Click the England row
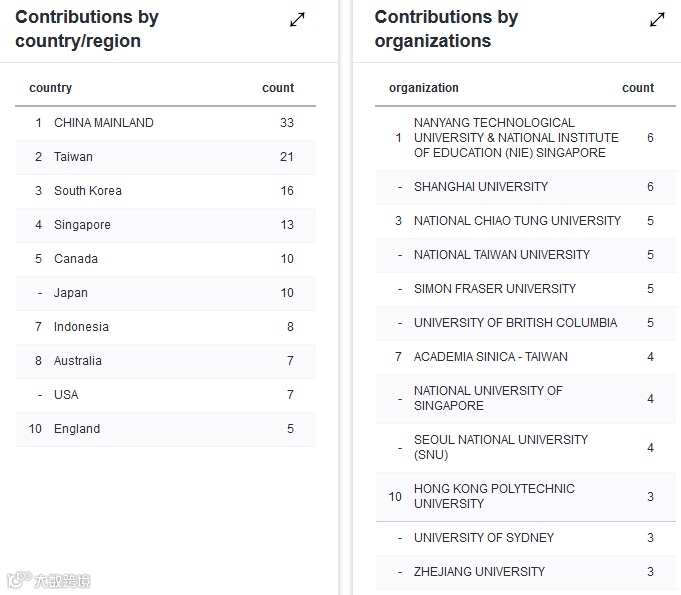681x595 pixels. [x=77, y=429]
